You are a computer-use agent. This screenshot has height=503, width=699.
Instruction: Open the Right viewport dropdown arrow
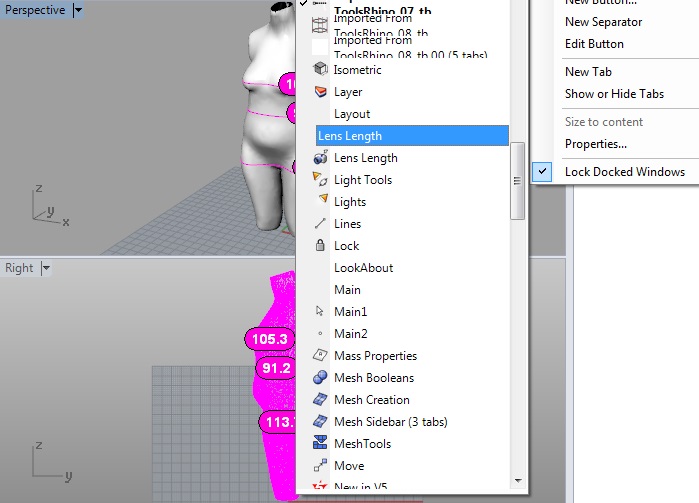[45, 268]
